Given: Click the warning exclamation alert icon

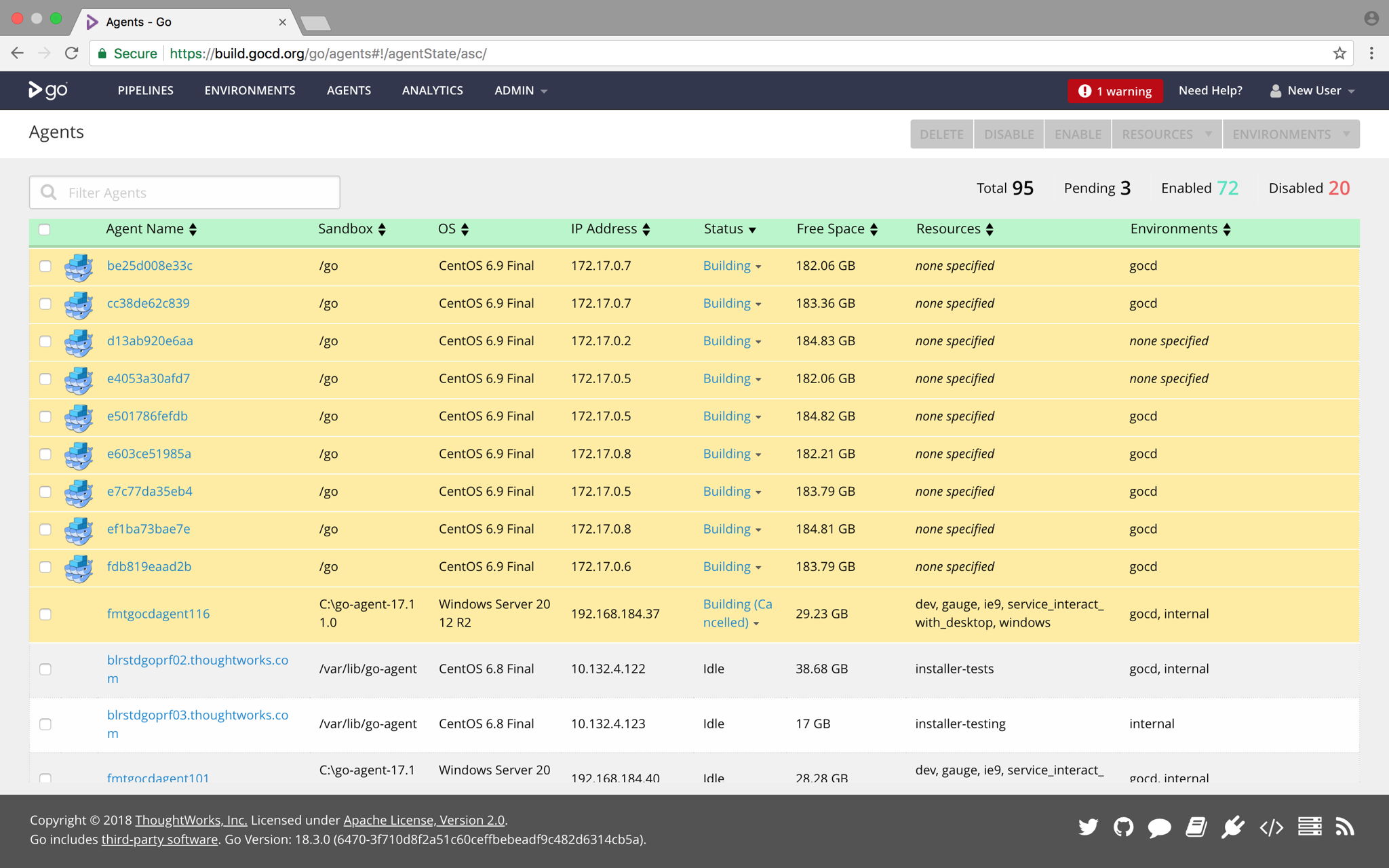Looking at the screenshot, I should coord(1084,91).
